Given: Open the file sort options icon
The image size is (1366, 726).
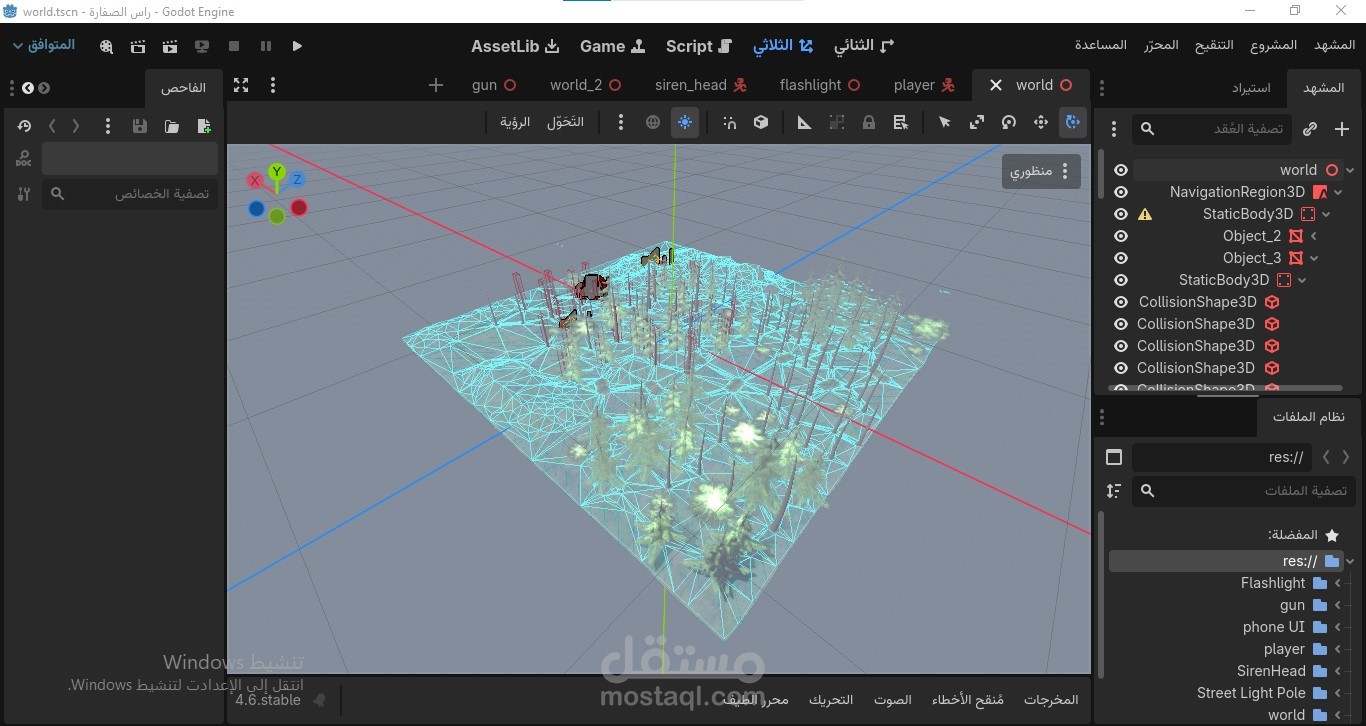Looking at the screenshot, I should 1114,491.
